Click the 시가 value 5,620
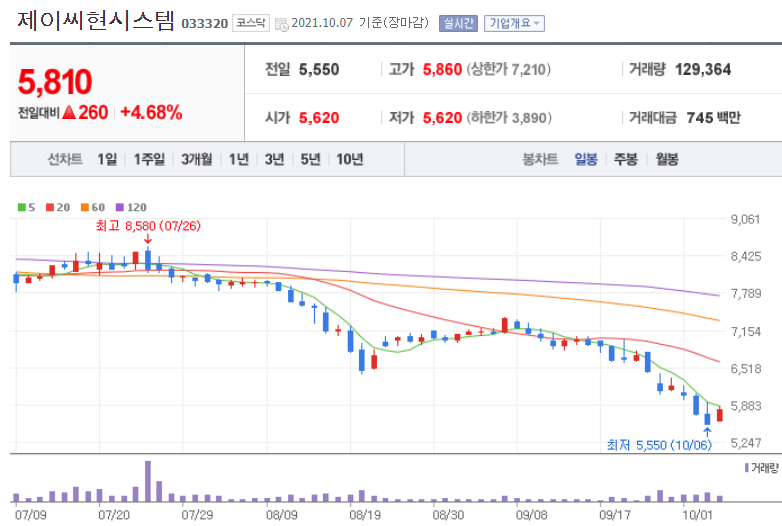Image resolution: width=782 pixels, height=526 pixels. tap(319, 118)
